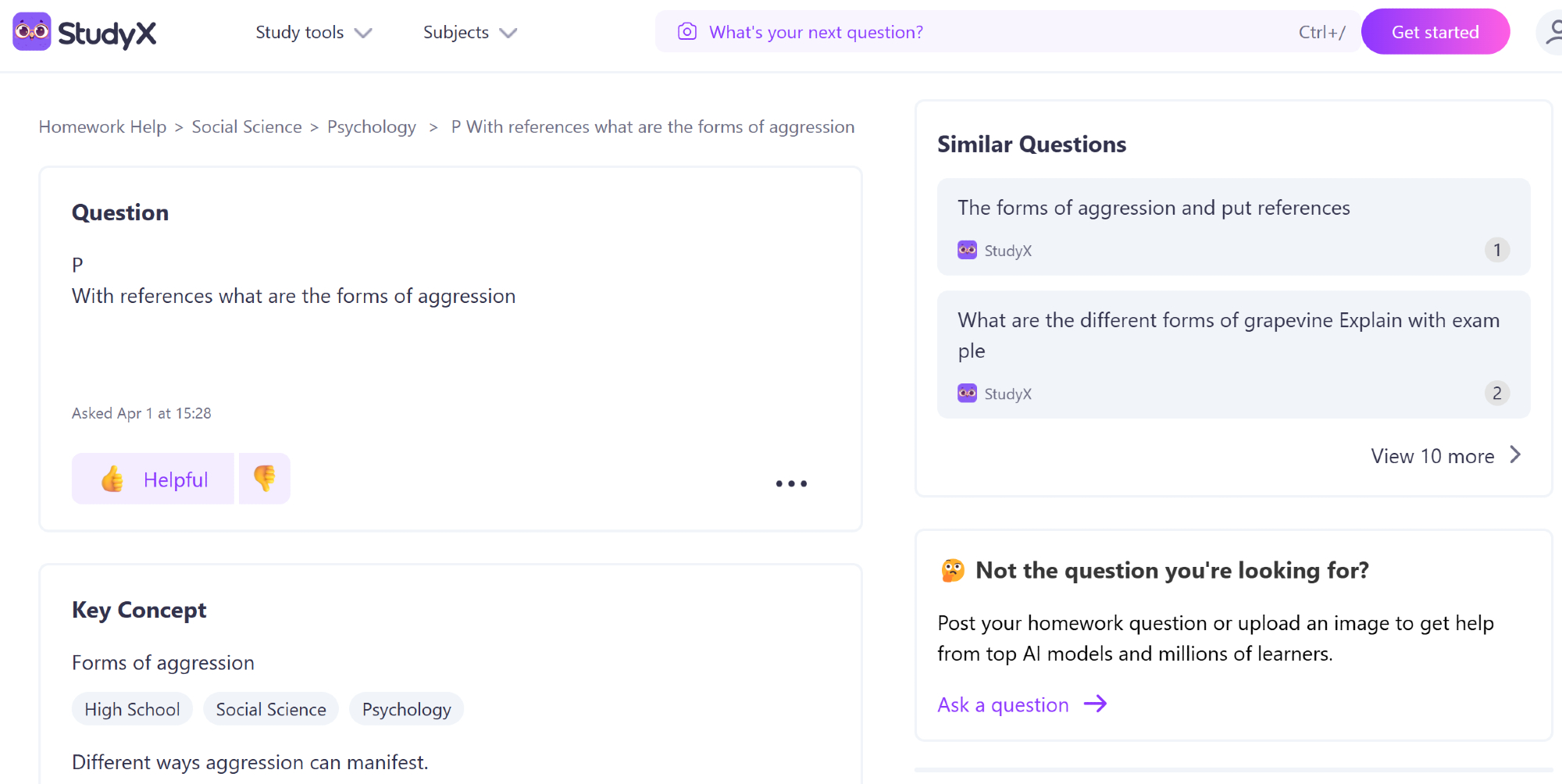Click the arrow next to Ask a question
The image size is (1562, 784).
(x=1096, y=704)
